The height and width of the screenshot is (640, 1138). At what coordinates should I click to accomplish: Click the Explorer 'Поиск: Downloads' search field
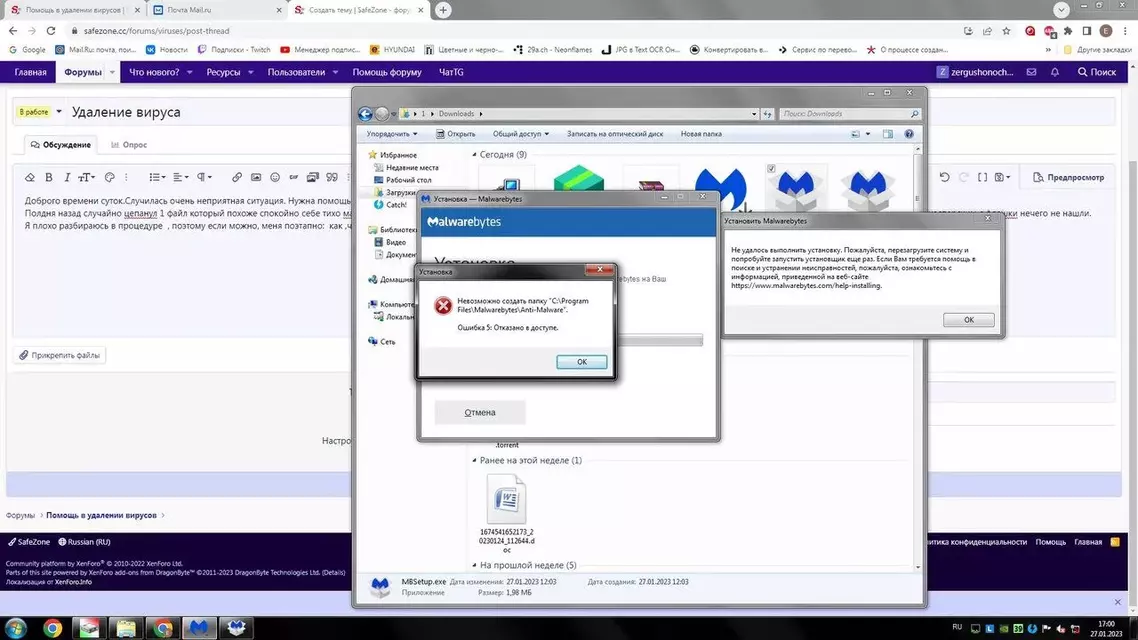(x=849, y=114)
